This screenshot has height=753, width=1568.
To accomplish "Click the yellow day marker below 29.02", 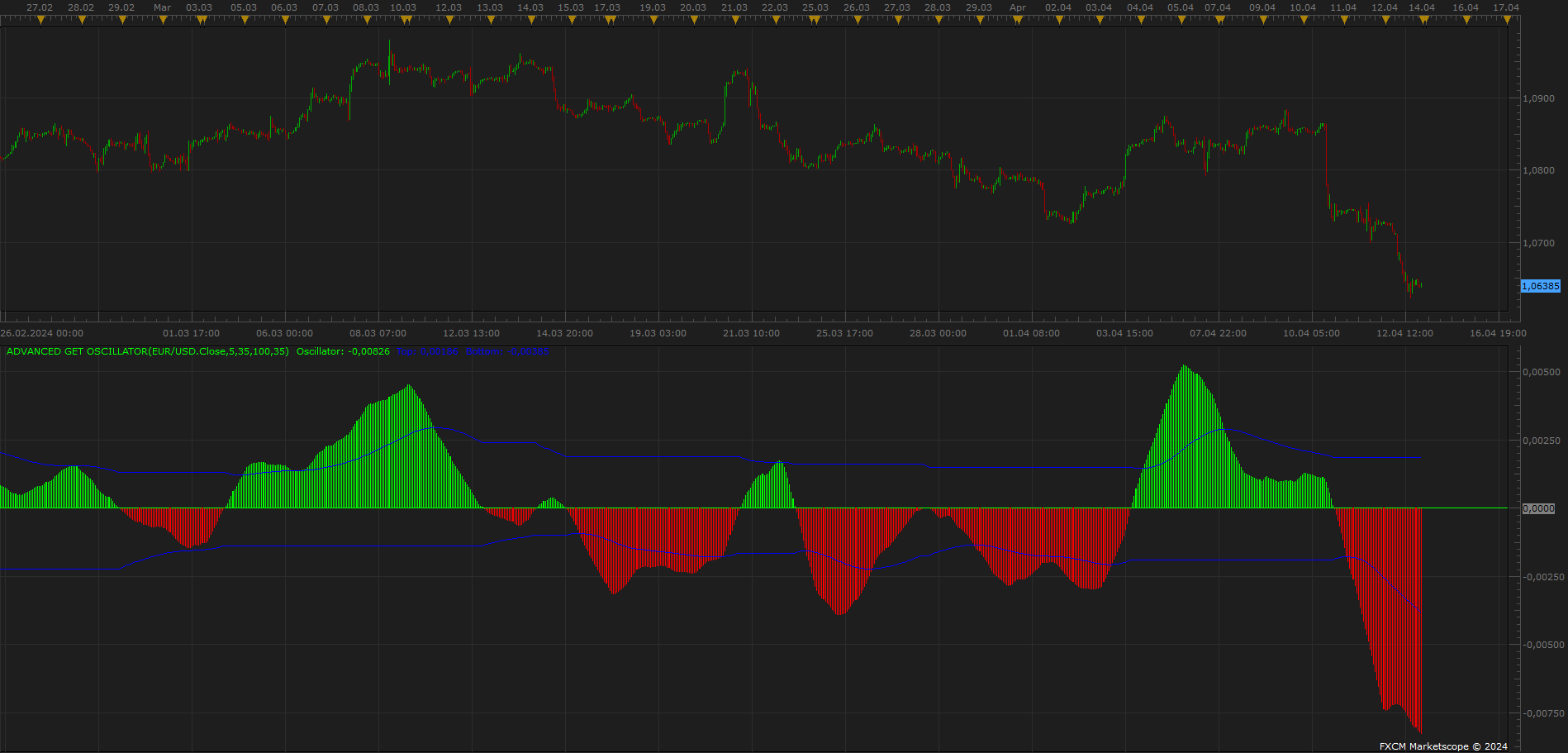I will (122, 20).
